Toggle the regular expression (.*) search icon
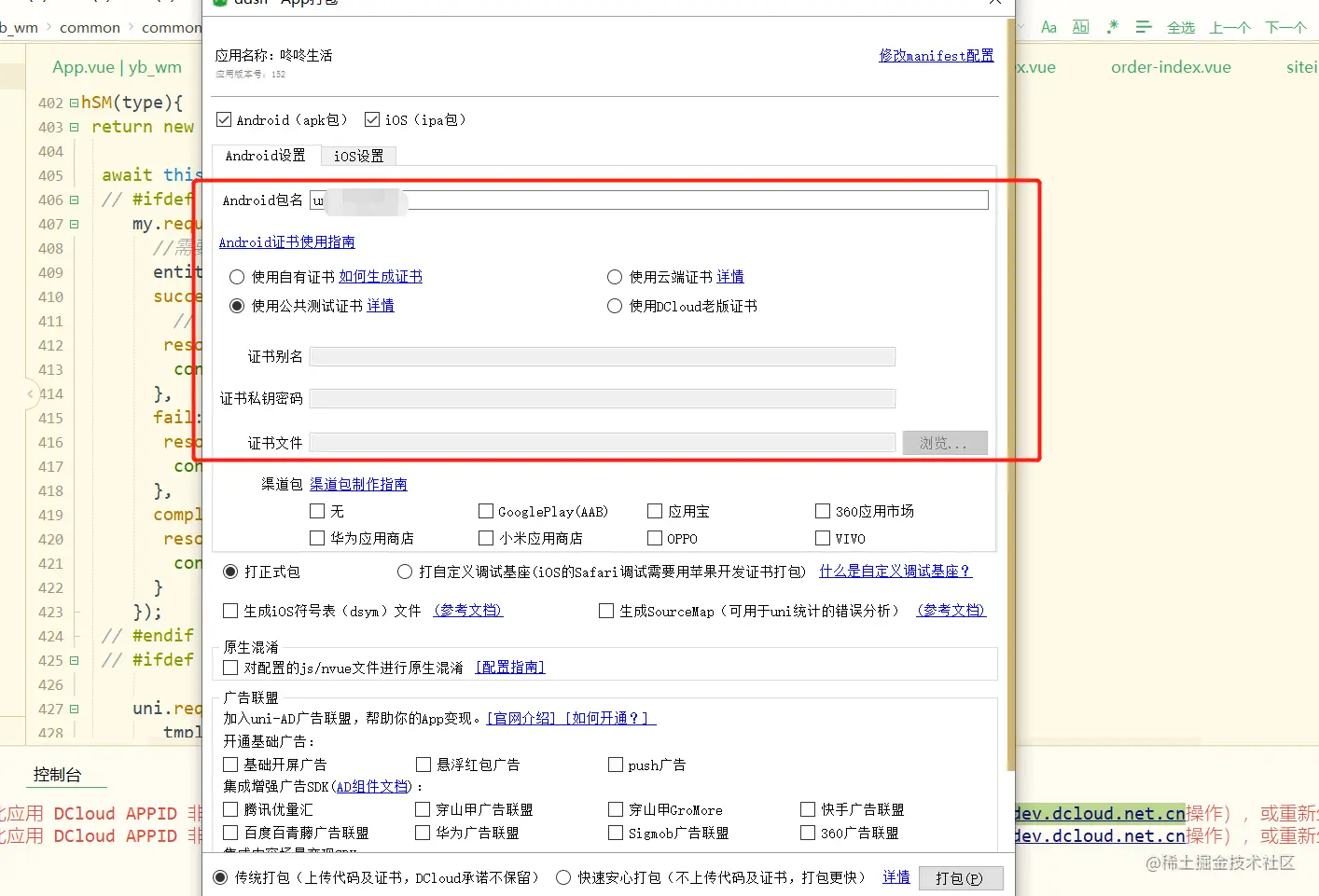The width and height of the screenshot is (1319, 896). (1112, 27)
